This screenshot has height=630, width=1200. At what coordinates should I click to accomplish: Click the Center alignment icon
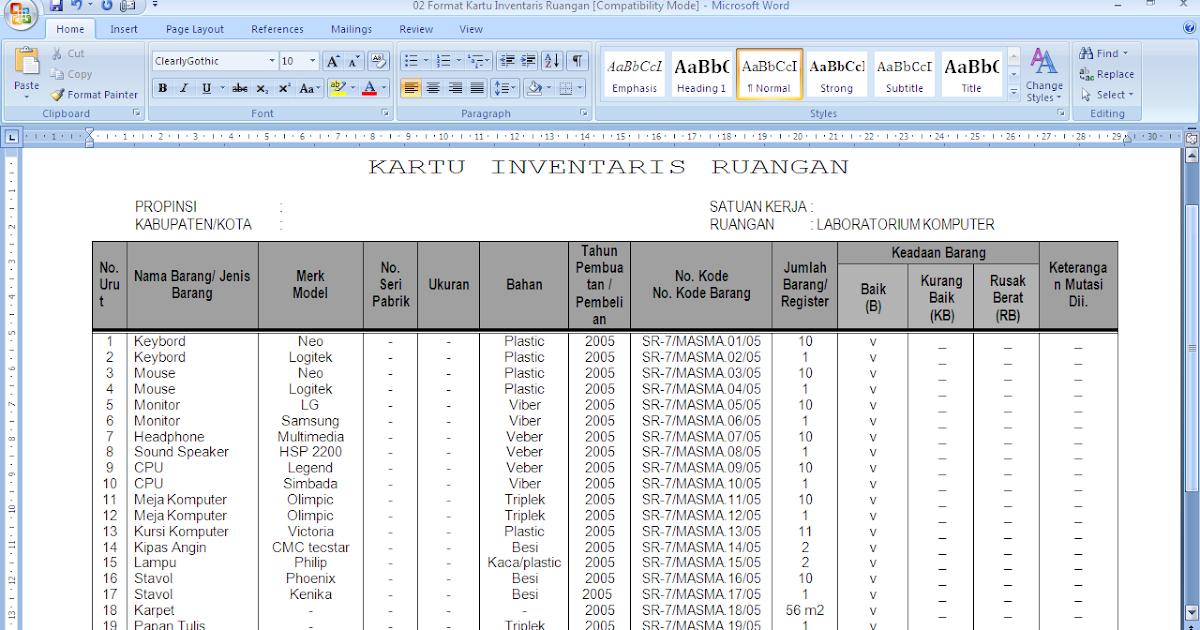pos(433,88)
